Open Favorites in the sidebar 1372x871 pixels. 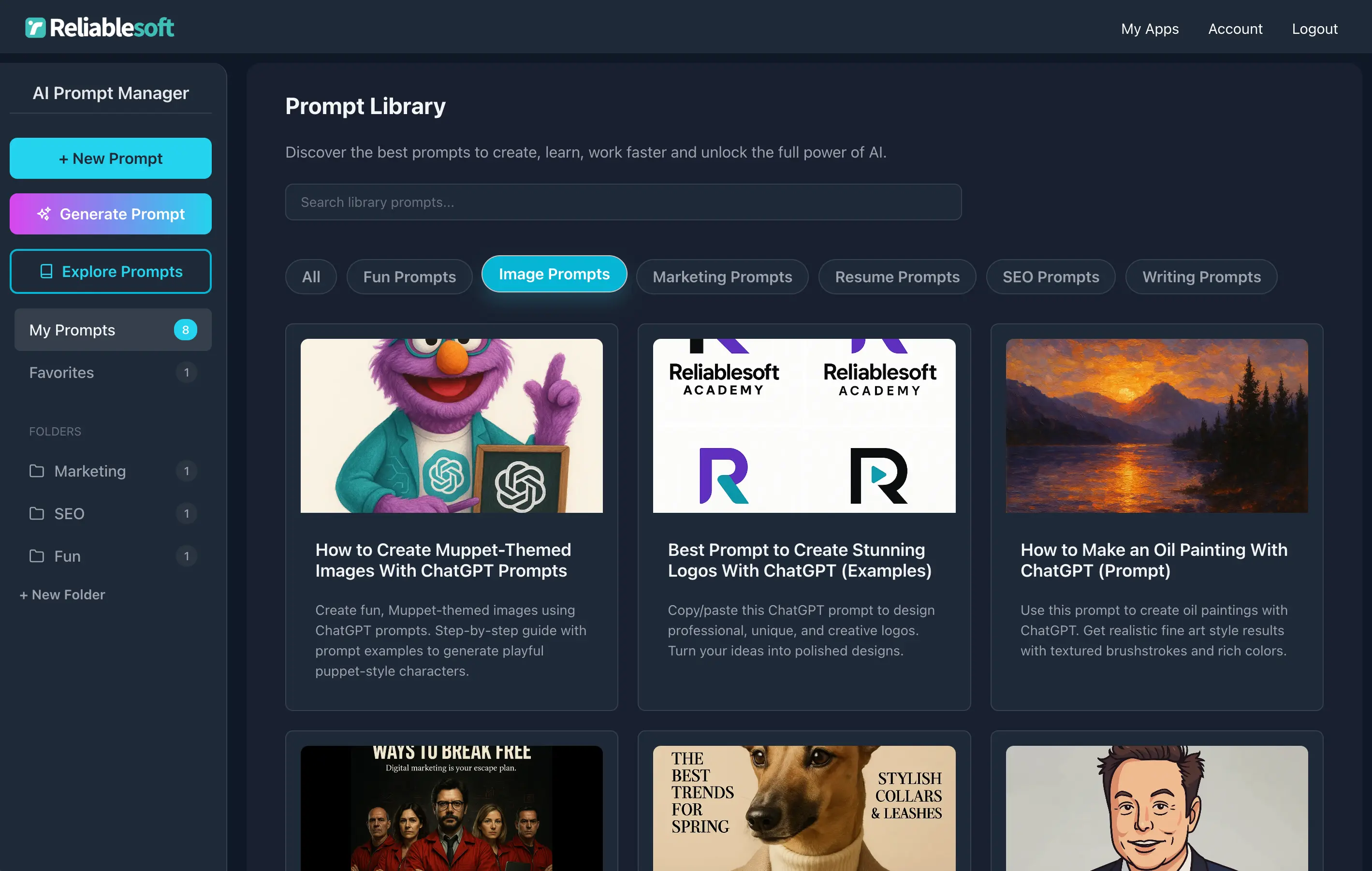113,373
